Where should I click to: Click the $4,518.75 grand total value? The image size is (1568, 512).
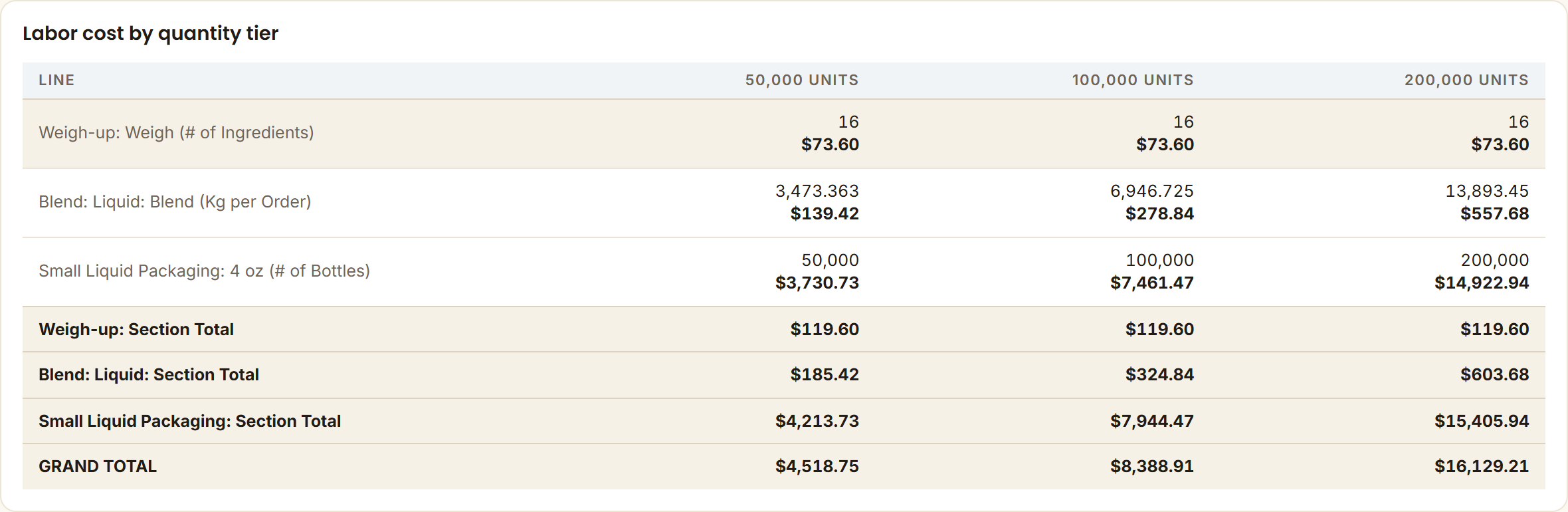(817, 466)
